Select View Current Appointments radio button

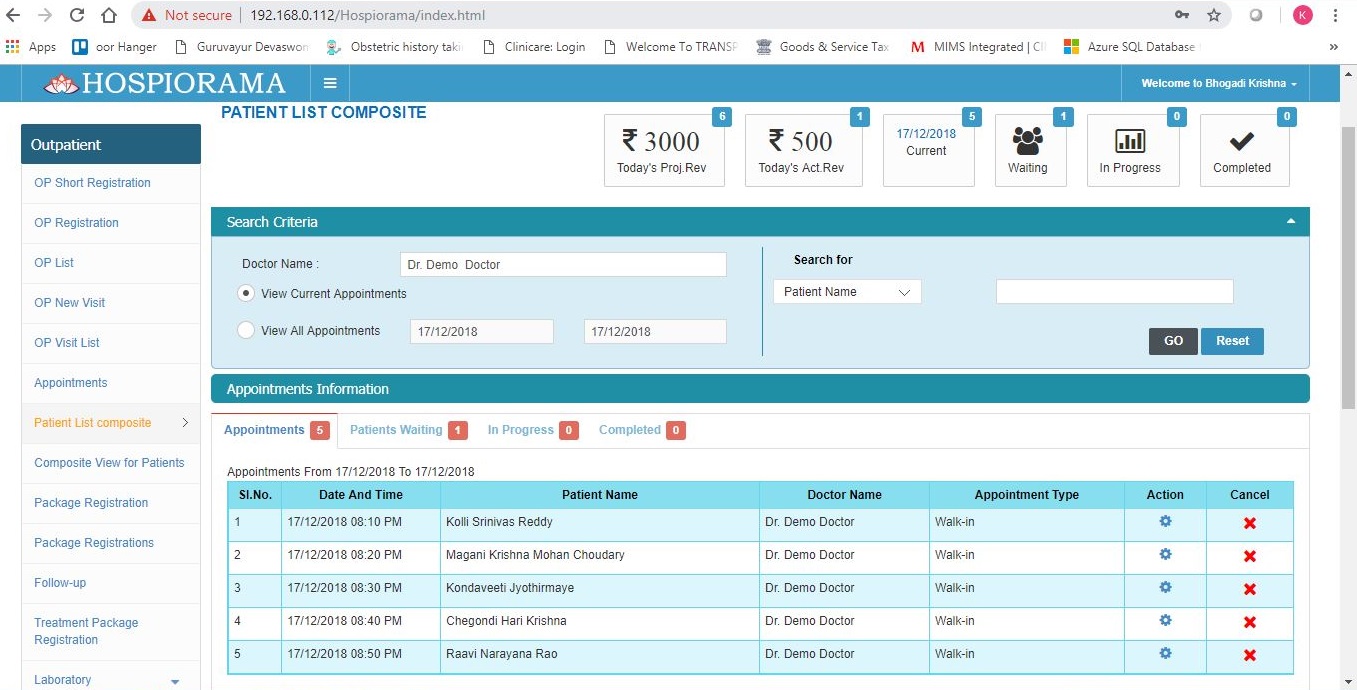tap(246, 293)
